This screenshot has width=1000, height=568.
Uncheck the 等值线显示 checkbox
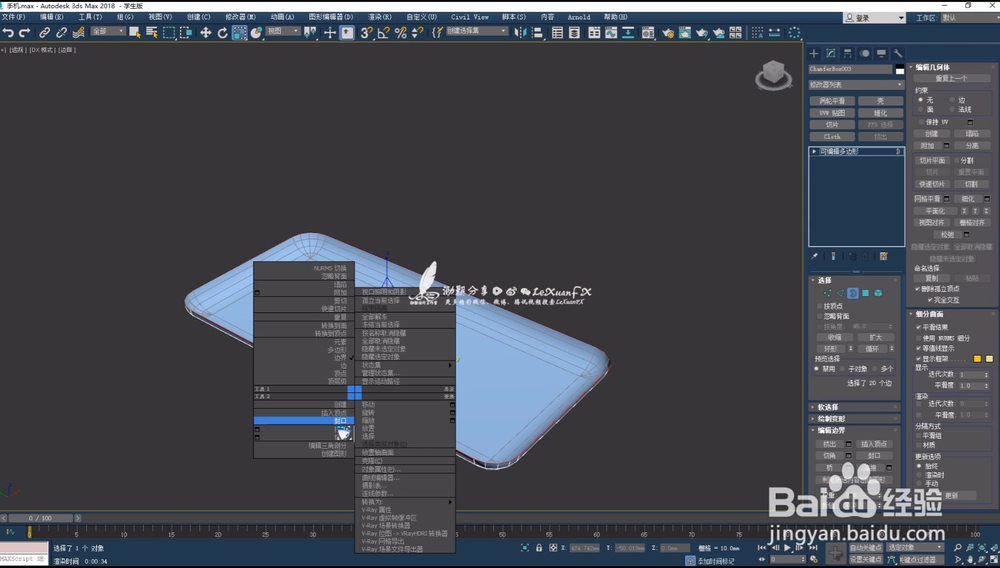[x=919, y=348]
